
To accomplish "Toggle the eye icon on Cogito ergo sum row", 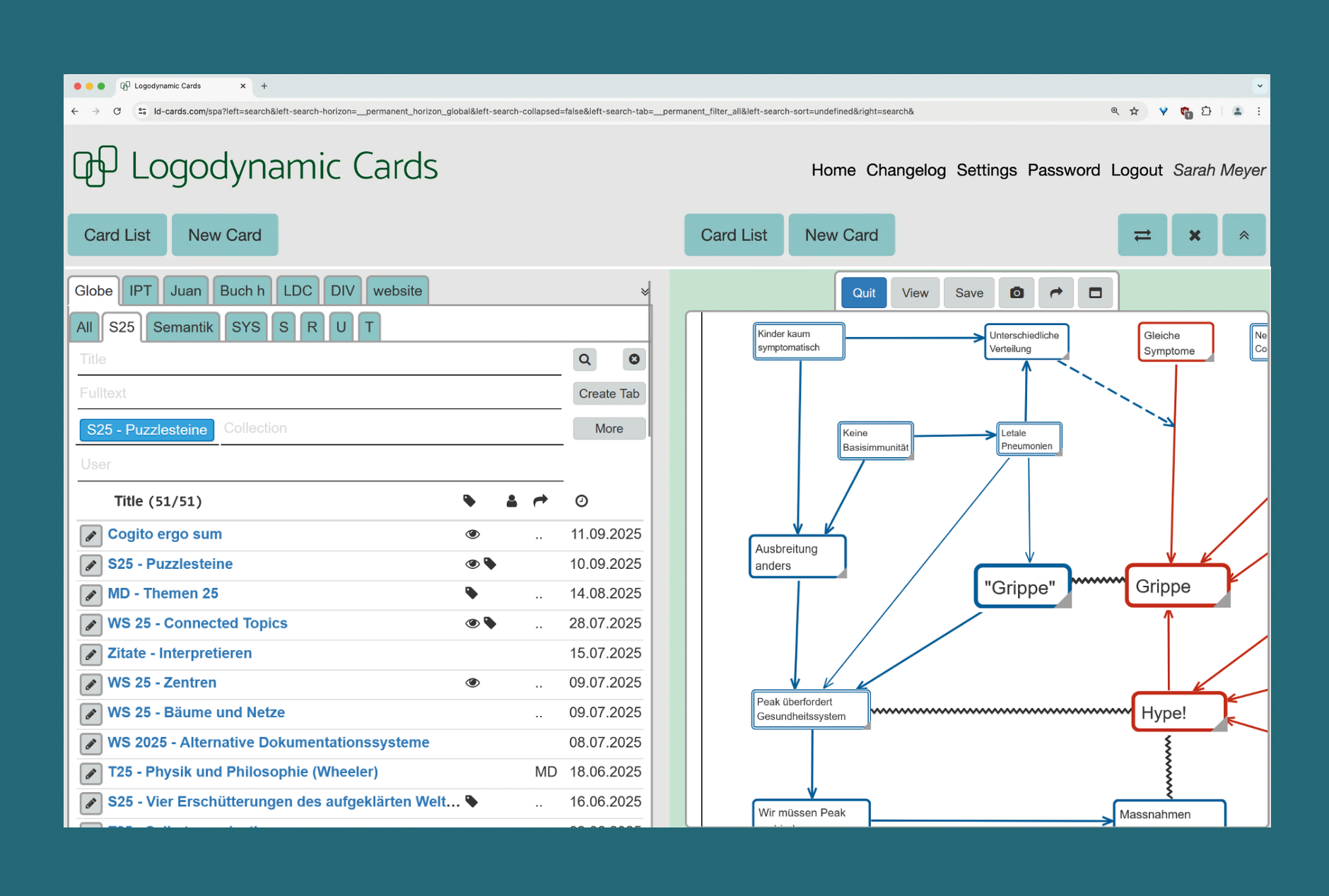I will (472, 534).
